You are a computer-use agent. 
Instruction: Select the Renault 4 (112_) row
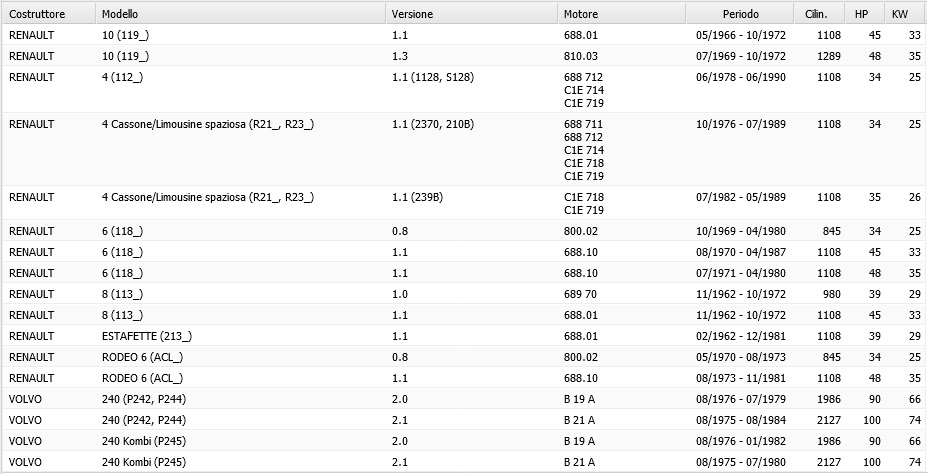[464, 90]
